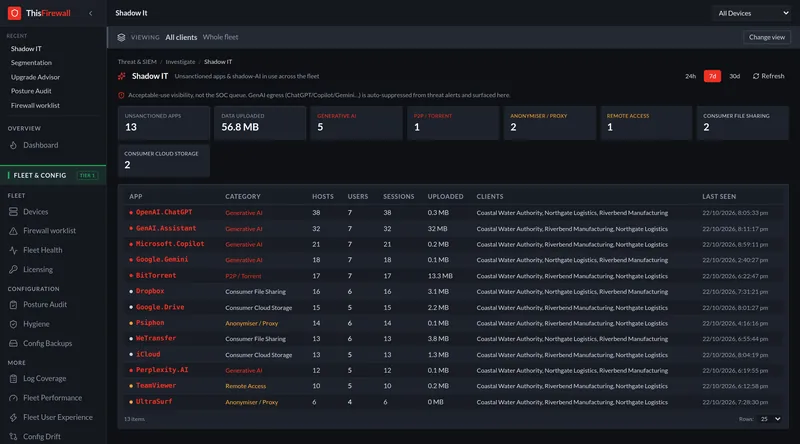Click the Log Coverage icon
The image size is (800, 444).
(x=13, y=379)
